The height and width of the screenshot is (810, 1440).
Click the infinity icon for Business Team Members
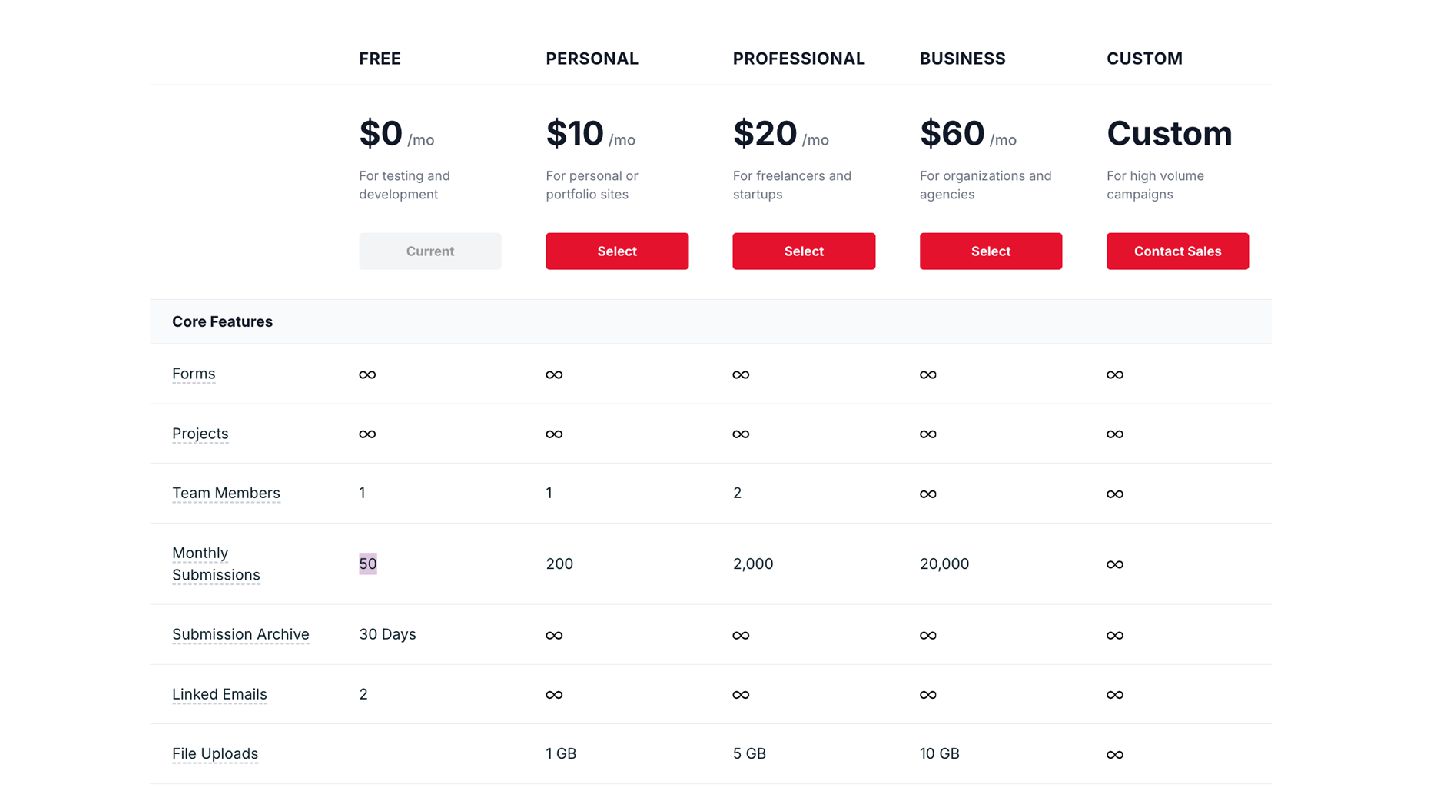click(928, 494)
